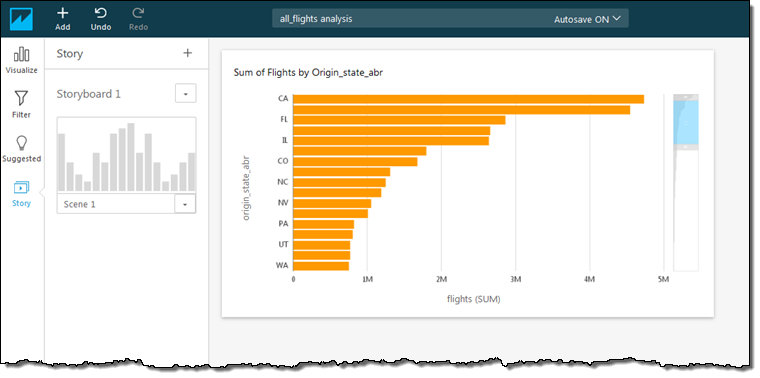
Task: Click the flights (SUM) axis label
Action: 474,299
